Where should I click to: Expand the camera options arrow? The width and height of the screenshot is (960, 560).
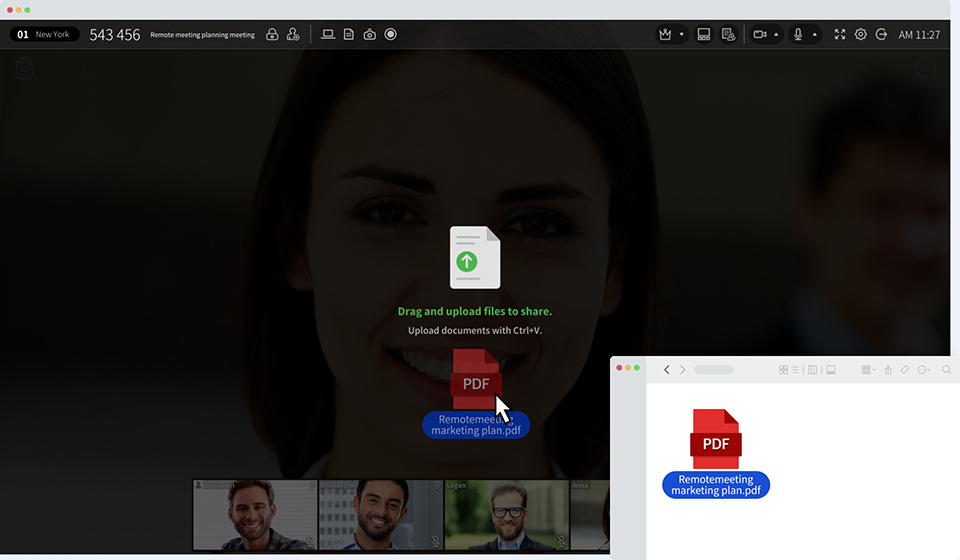[x=776, y=34]
